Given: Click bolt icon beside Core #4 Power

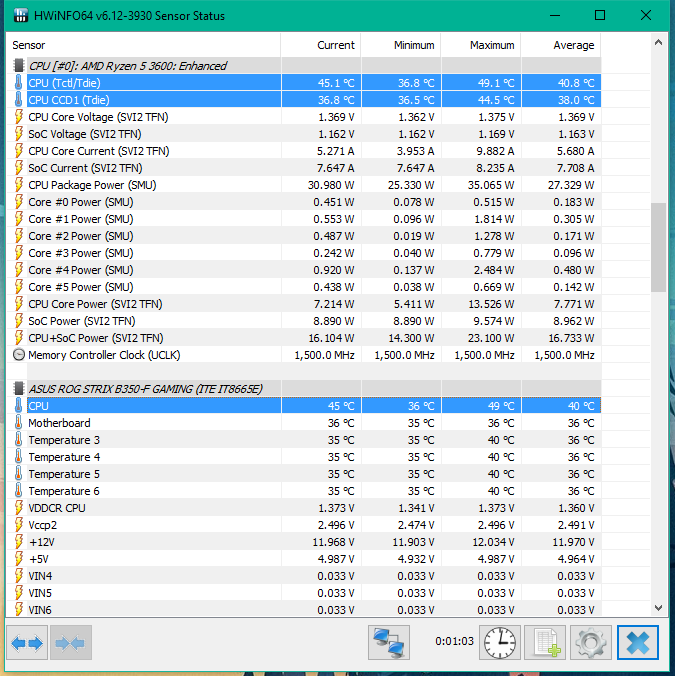Looking at the screenshot, I should 18,270.
